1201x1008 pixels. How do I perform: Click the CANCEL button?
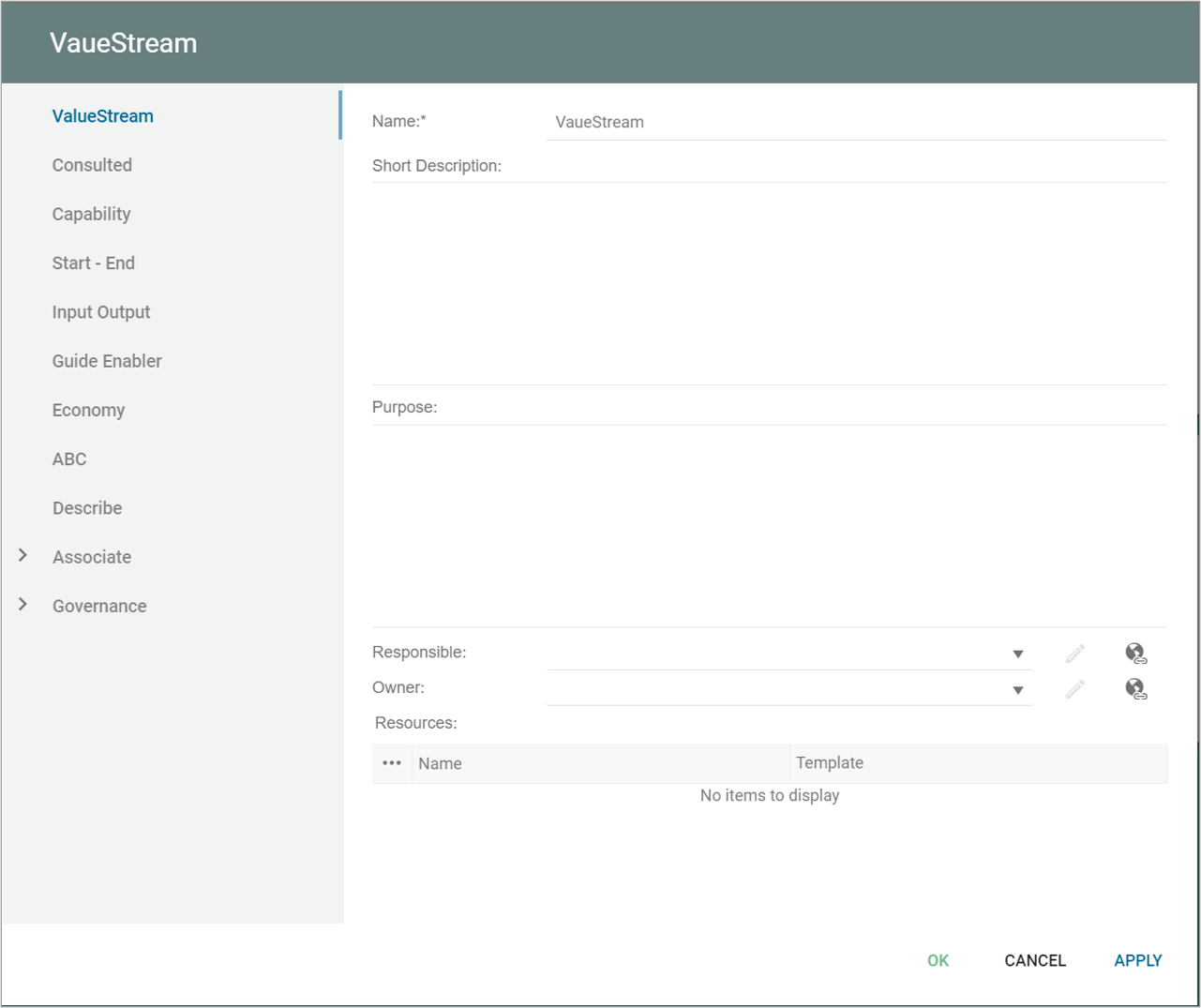1035,960
